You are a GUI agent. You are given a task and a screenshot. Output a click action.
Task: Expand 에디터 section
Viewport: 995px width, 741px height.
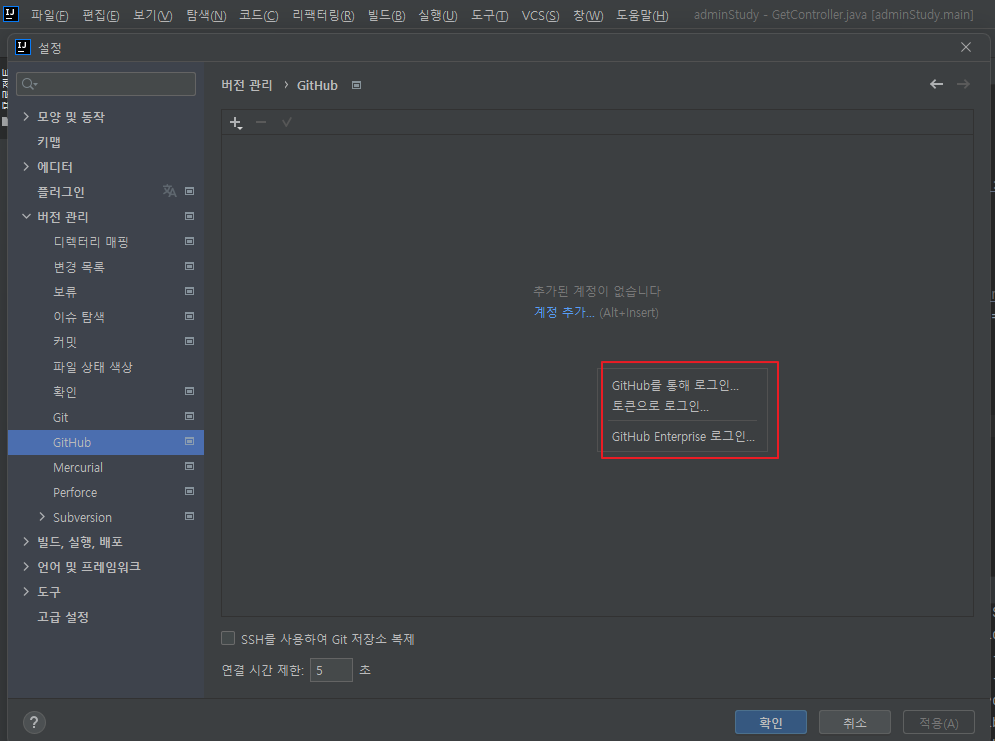click(x=26, y=166)
